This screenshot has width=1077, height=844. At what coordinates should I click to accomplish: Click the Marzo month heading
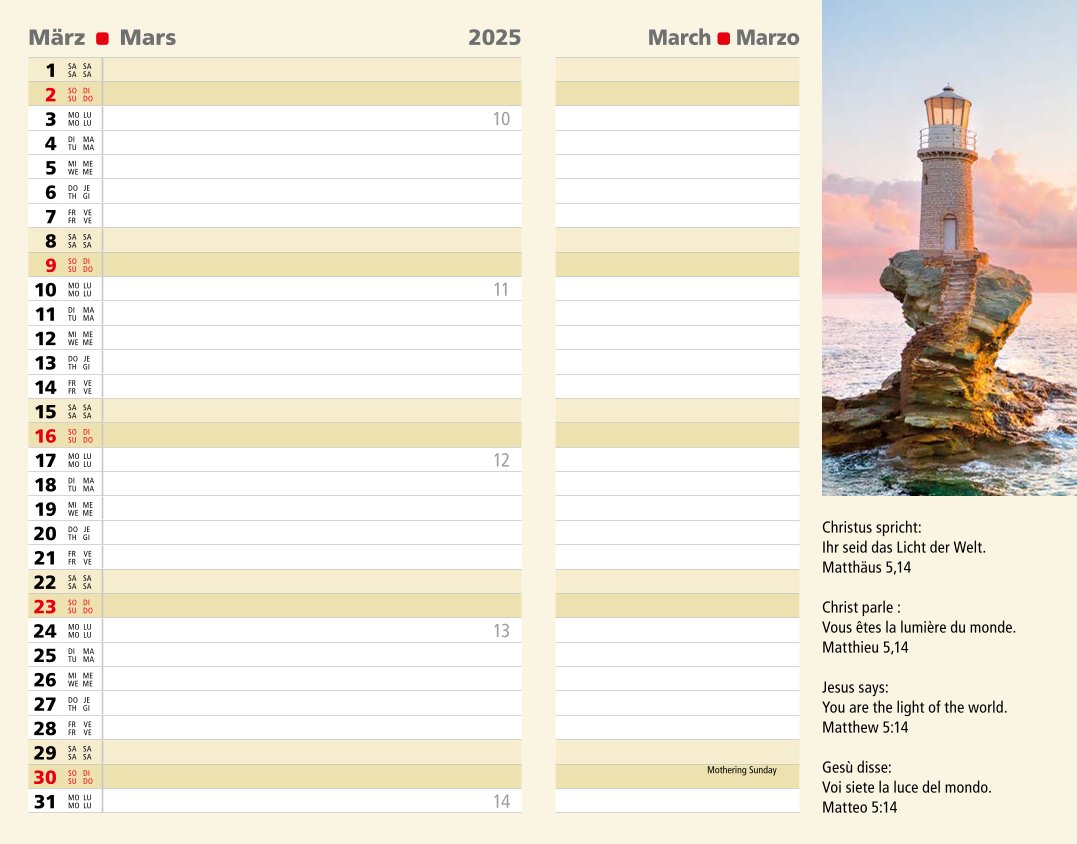coord(767,38)
